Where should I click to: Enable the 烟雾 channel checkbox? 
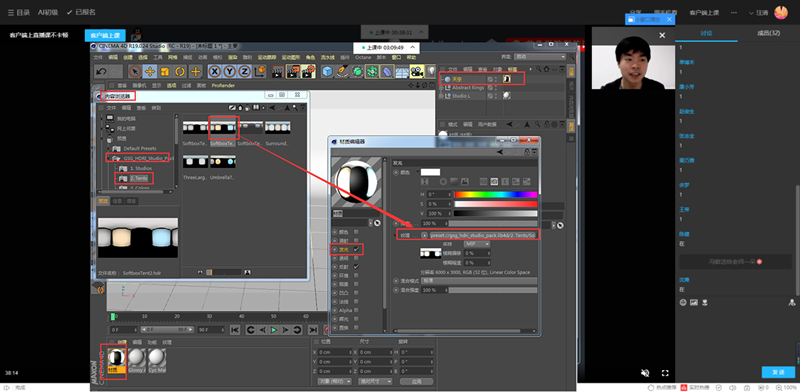click(356, 284)
